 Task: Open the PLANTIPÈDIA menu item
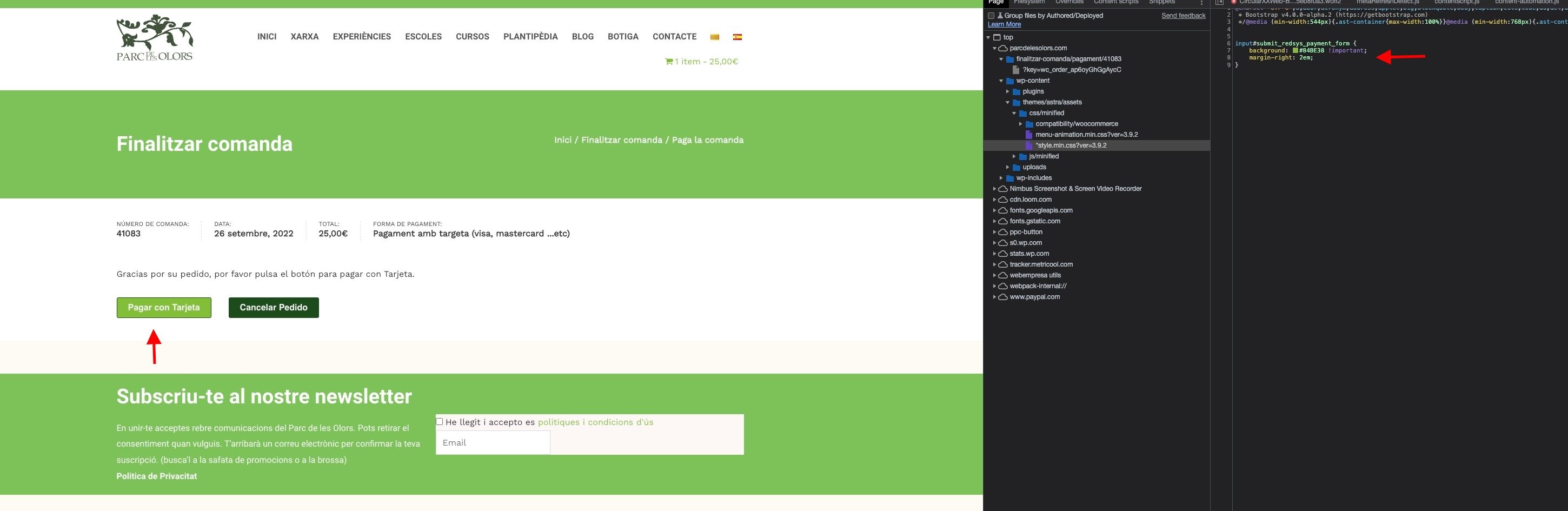click(530, 37)
